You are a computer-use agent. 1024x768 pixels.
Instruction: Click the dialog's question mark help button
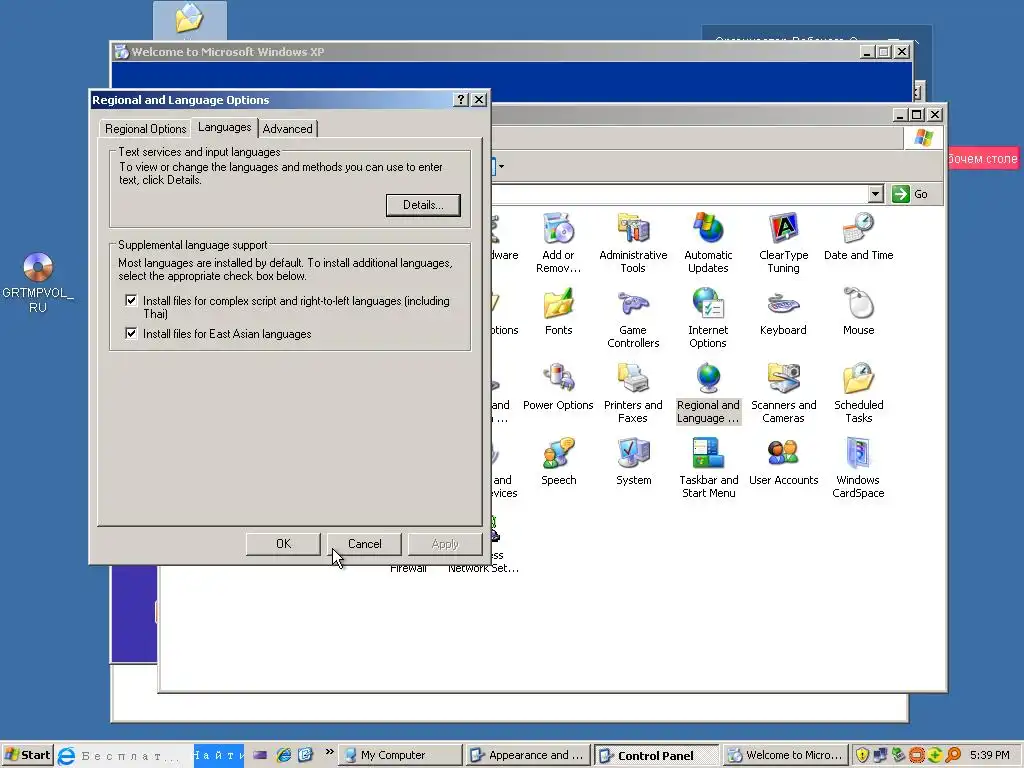pos(460,99)
